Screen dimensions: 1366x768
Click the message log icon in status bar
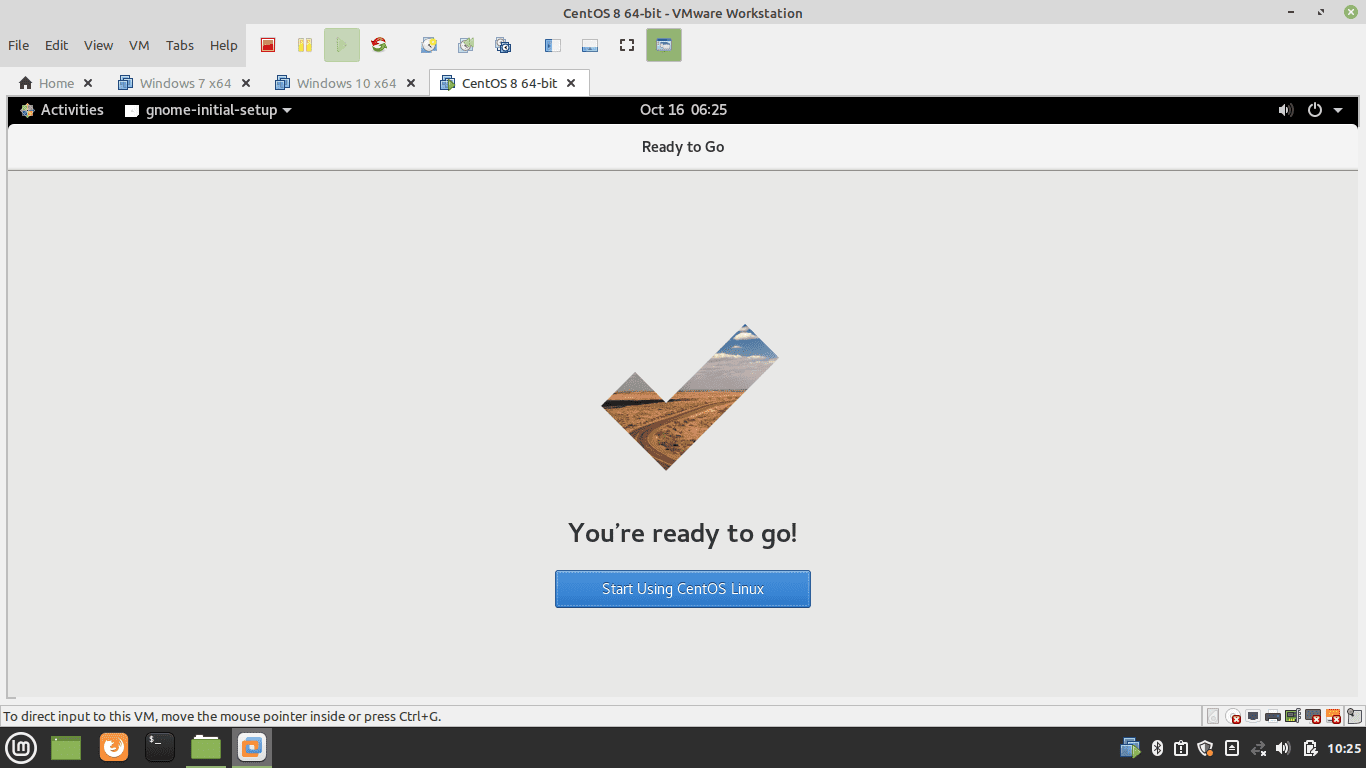coord(1355,716)
